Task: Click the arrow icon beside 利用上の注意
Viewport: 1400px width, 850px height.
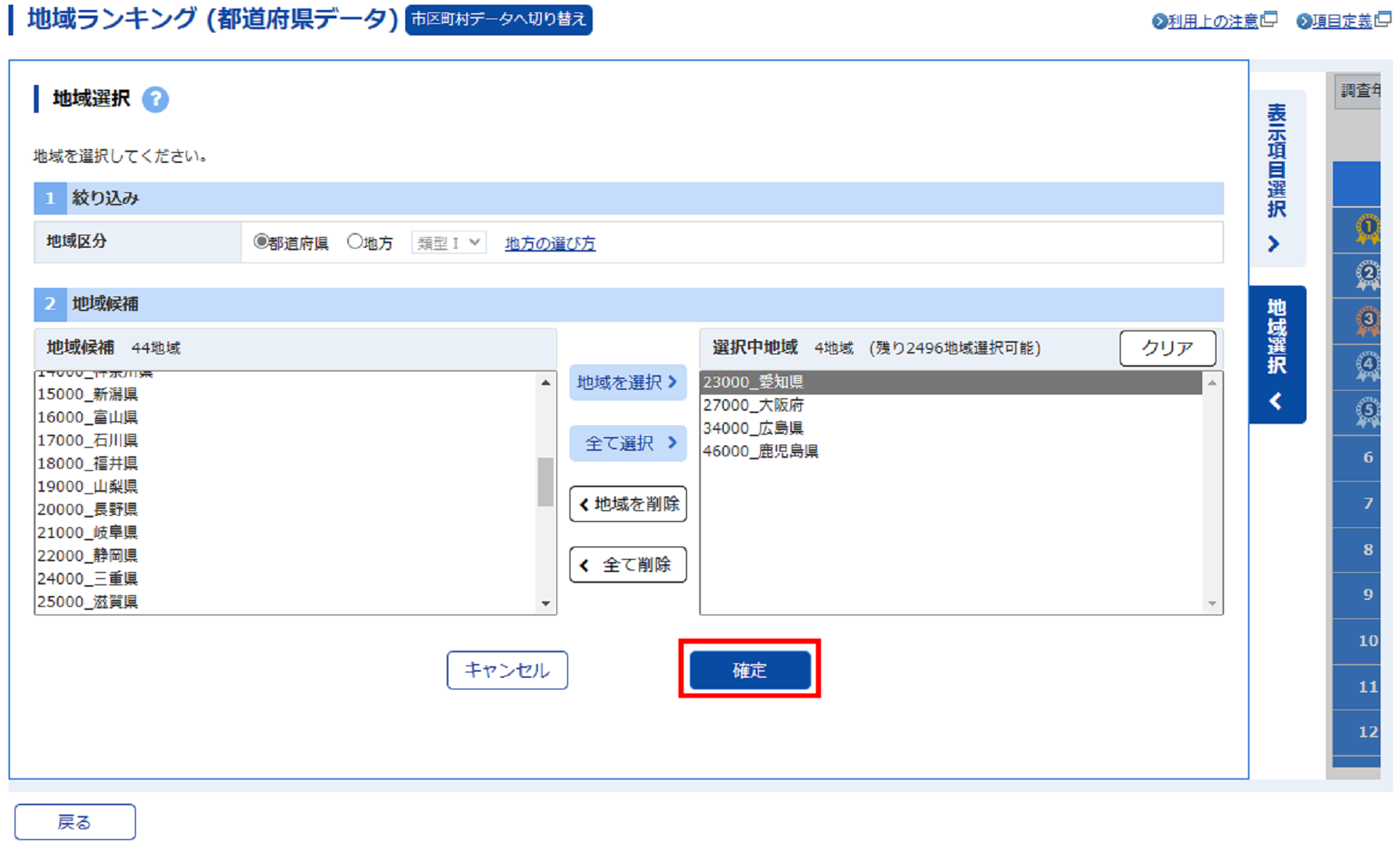Action: [1158, 22]
